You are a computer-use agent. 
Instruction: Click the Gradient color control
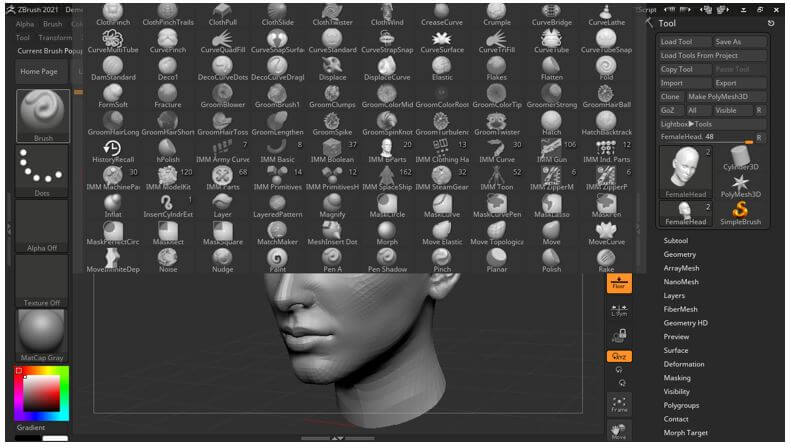click(31, 427)
